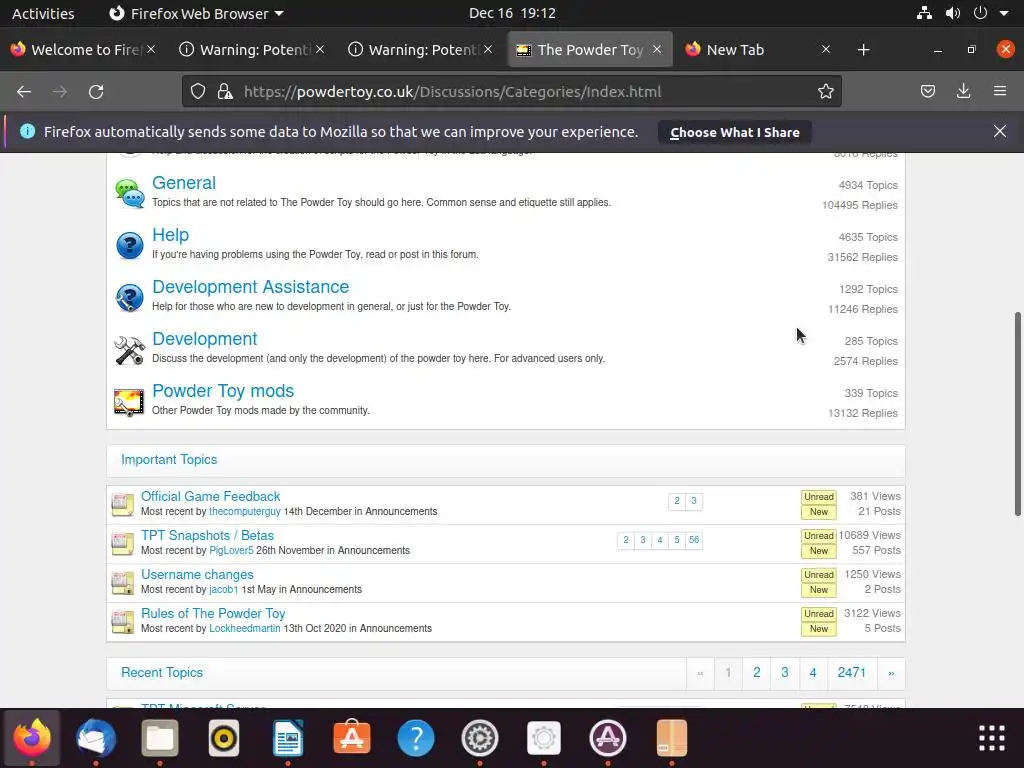Launch Rhythmbox from the dock
Viewport: 1024px width, 768px height.
(224, 738)
